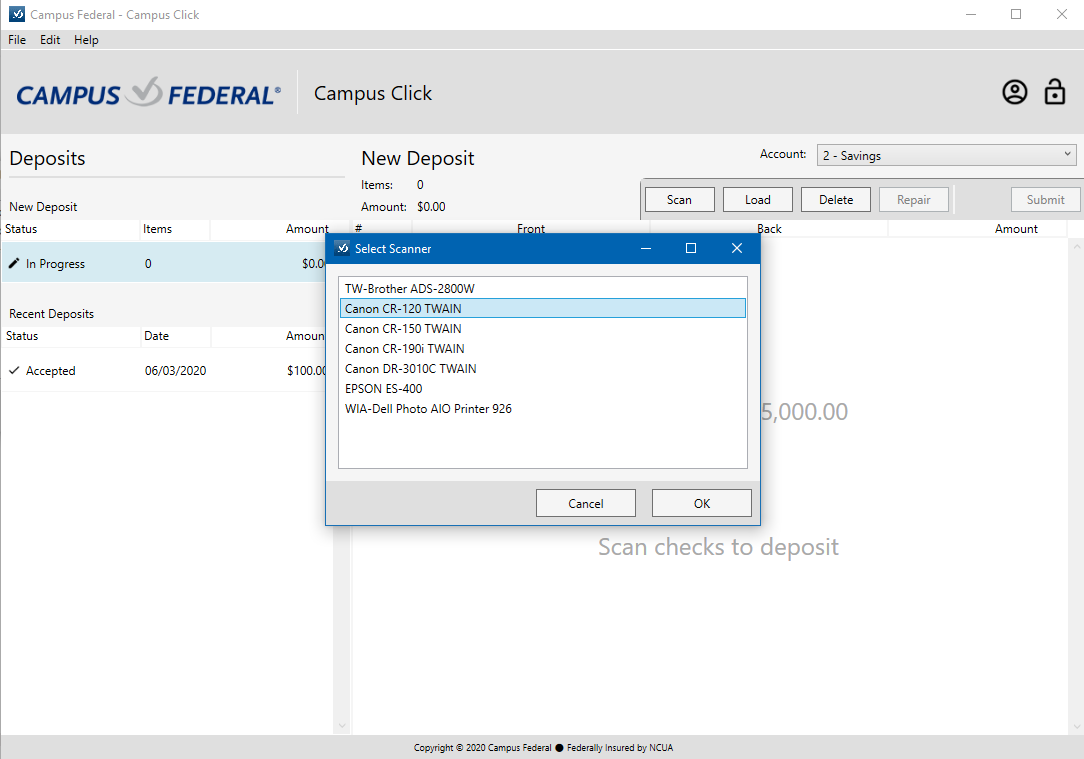
Task: Cancel the Select Scanner dialog
Action: (586, 503)
